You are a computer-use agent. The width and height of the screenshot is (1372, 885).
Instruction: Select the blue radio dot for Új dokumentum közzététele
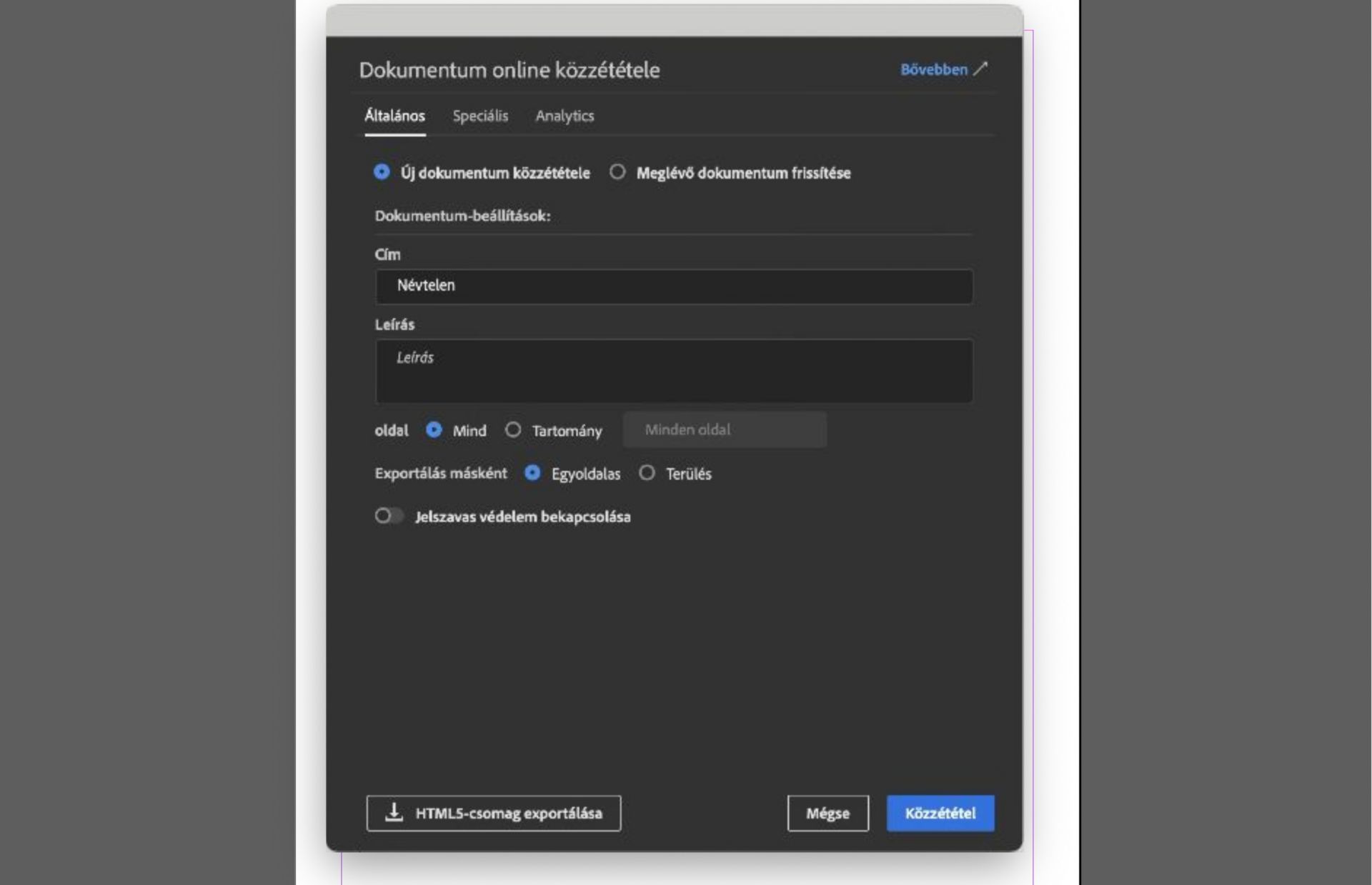pyautogui.click(x=381, y=172)
